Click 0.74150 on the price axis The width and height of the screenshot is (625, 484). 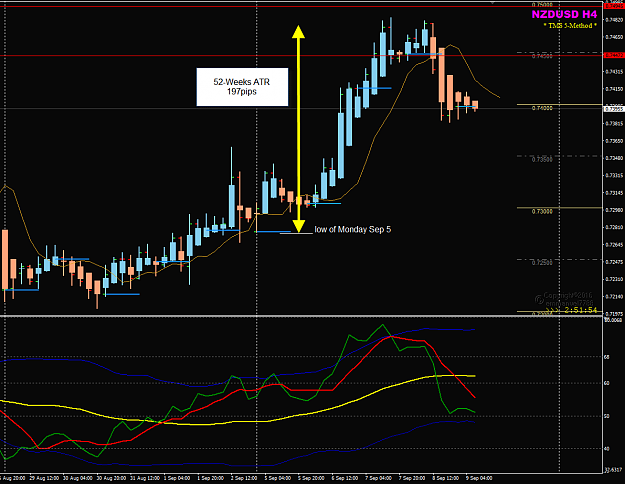pos(614,89)
